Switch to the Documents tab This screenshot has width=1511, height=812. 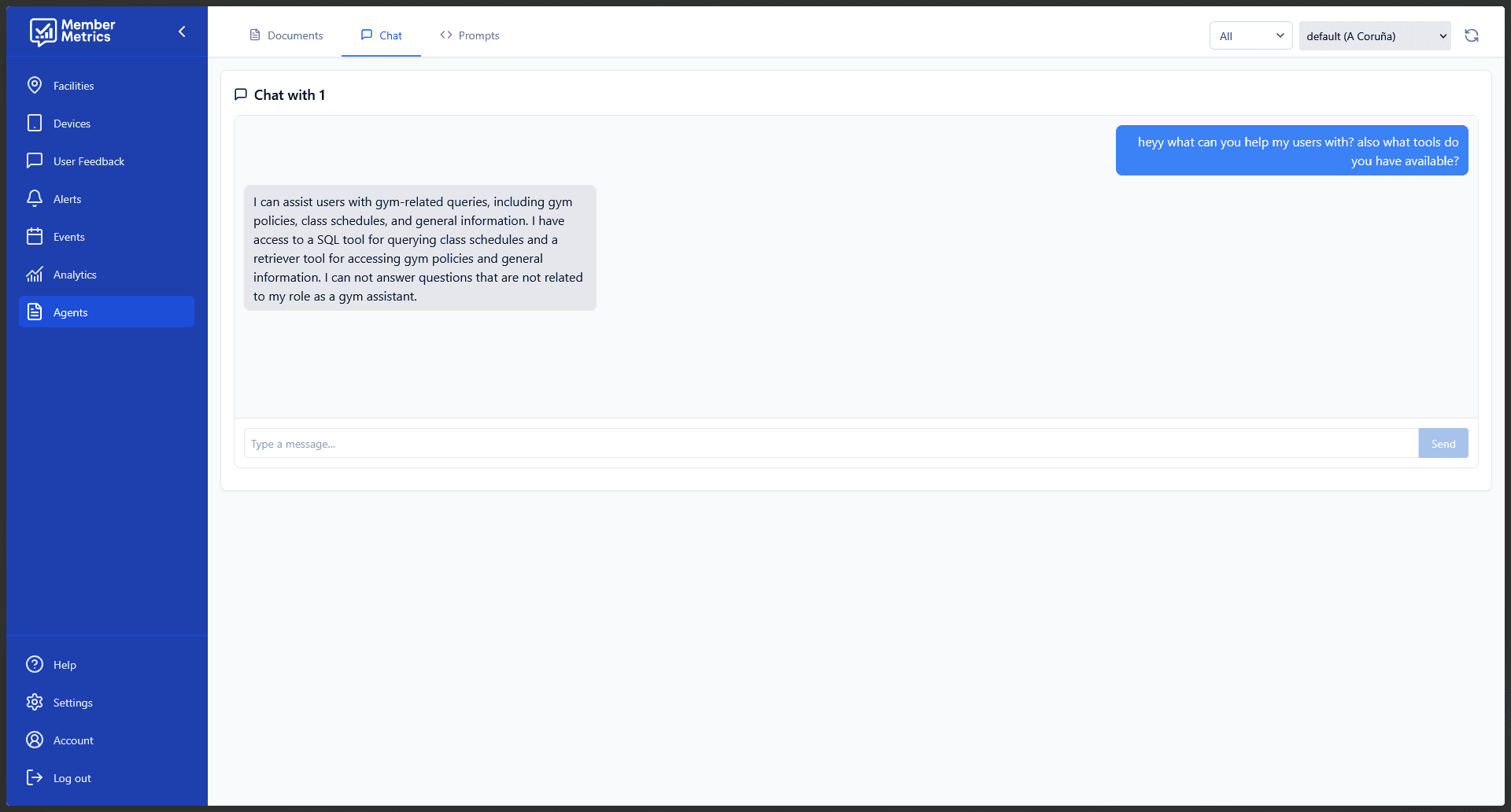(286, 35)
